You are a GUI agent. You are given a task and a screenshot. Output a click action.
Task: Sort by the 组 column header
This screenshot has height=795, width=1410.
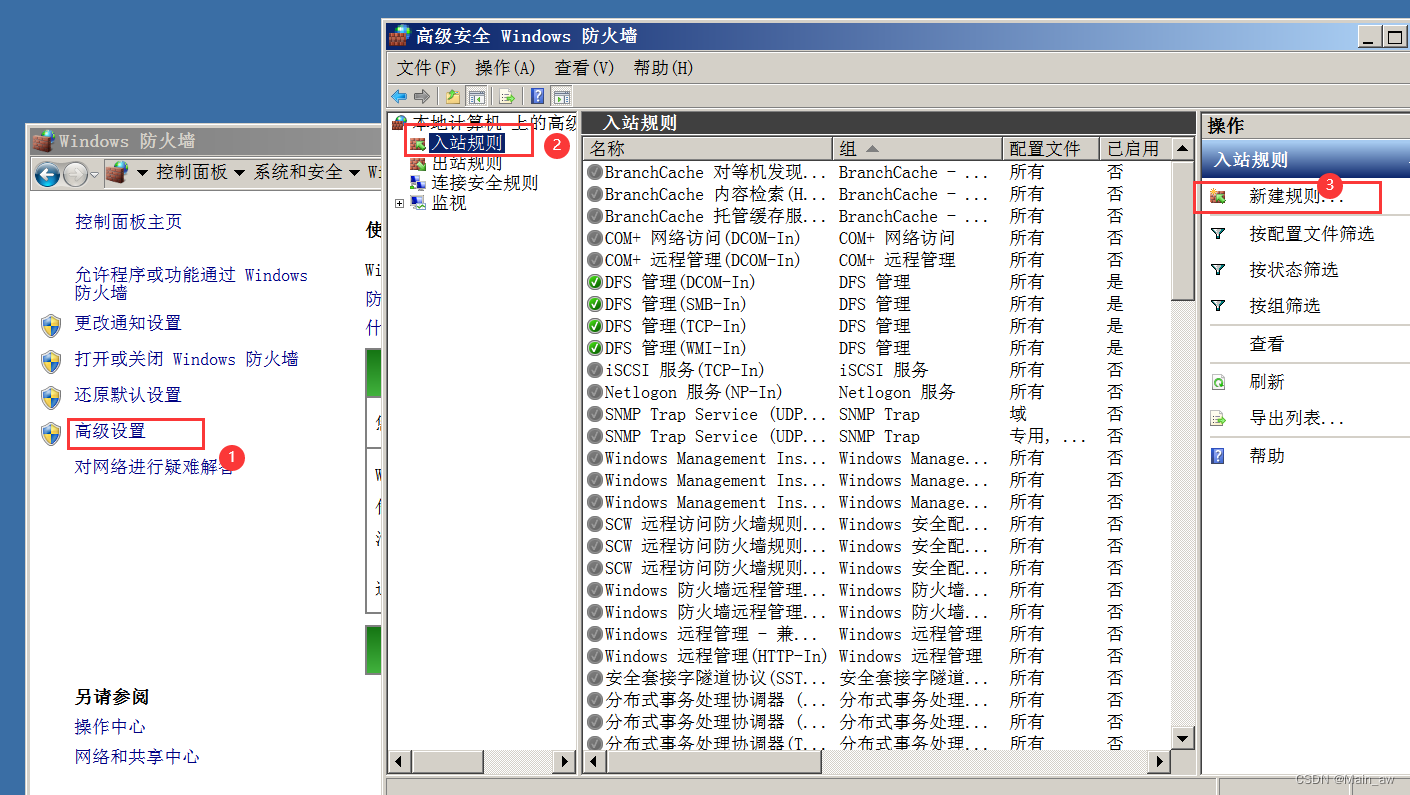[917, 149]
